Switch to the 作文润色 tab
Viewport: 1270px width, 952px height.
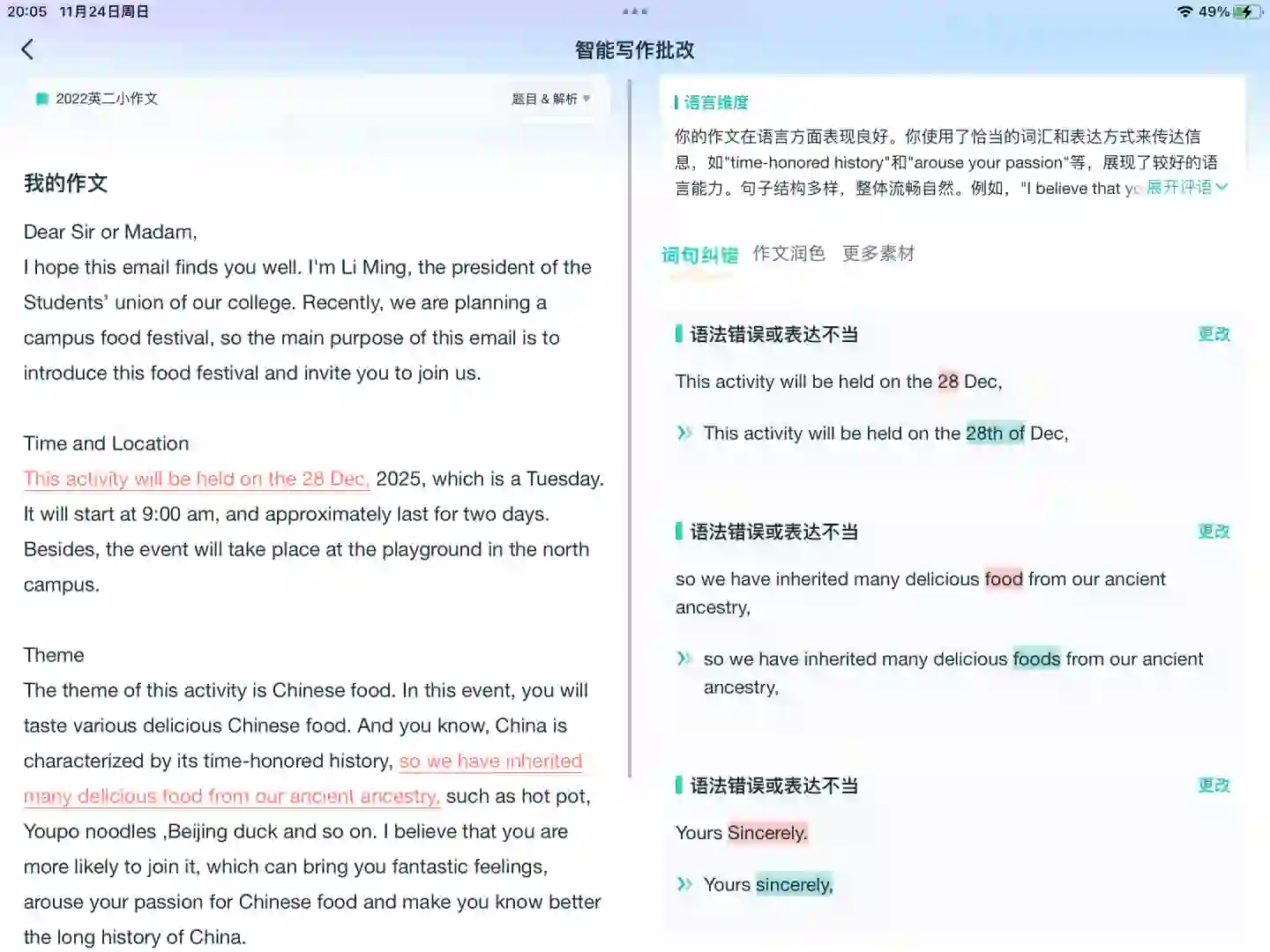[x=788, y=253]
